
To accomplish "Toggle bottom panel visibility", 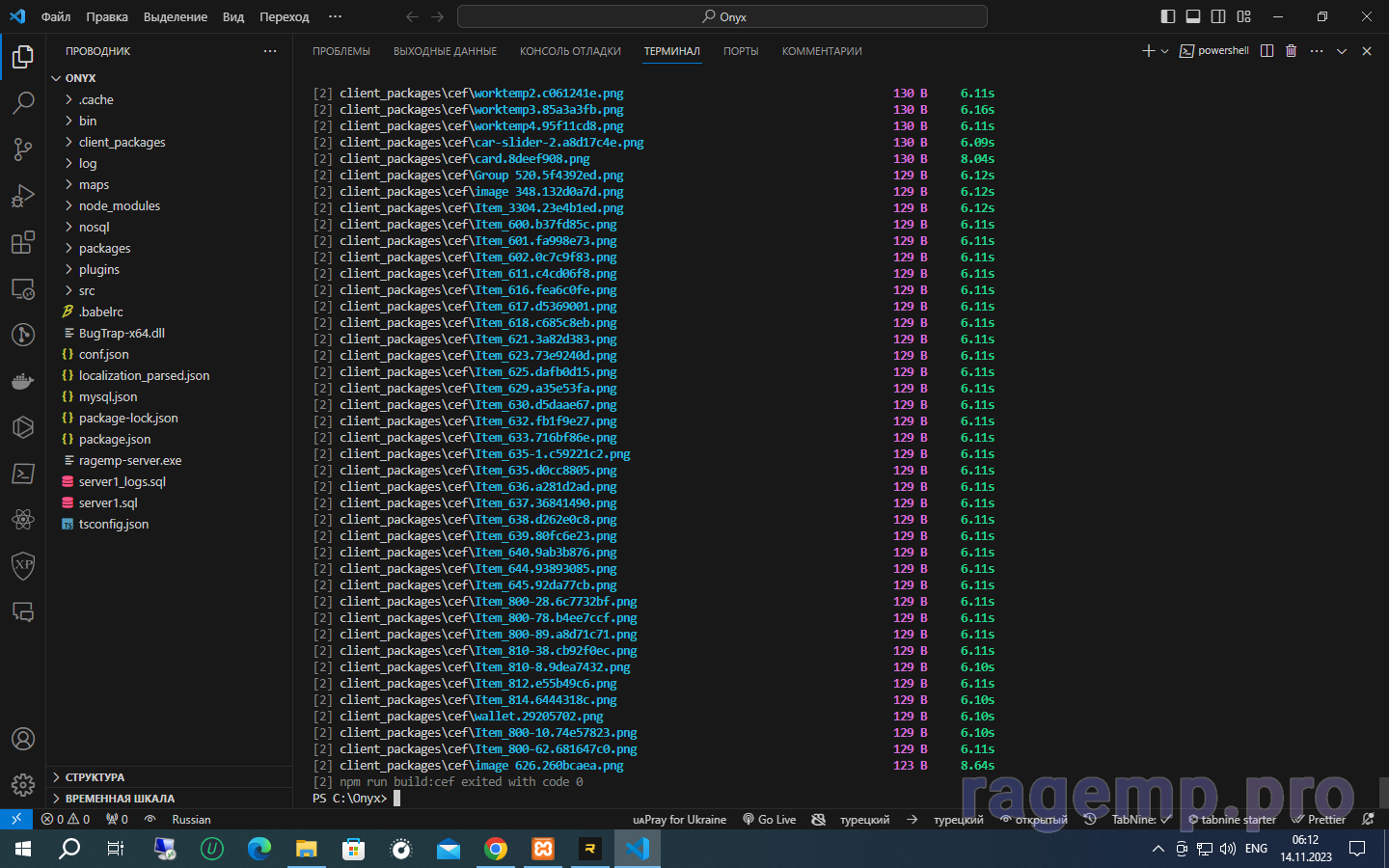I will tap(1193, 16).
